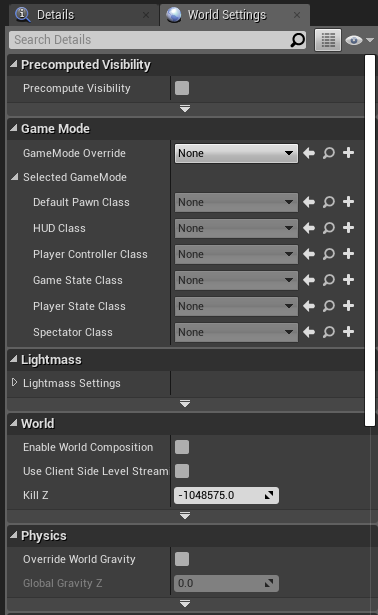This screenshot has width=378, height=615.
Task: Use selected asset arrow for Player State Class
Action: tap(309, 306)
